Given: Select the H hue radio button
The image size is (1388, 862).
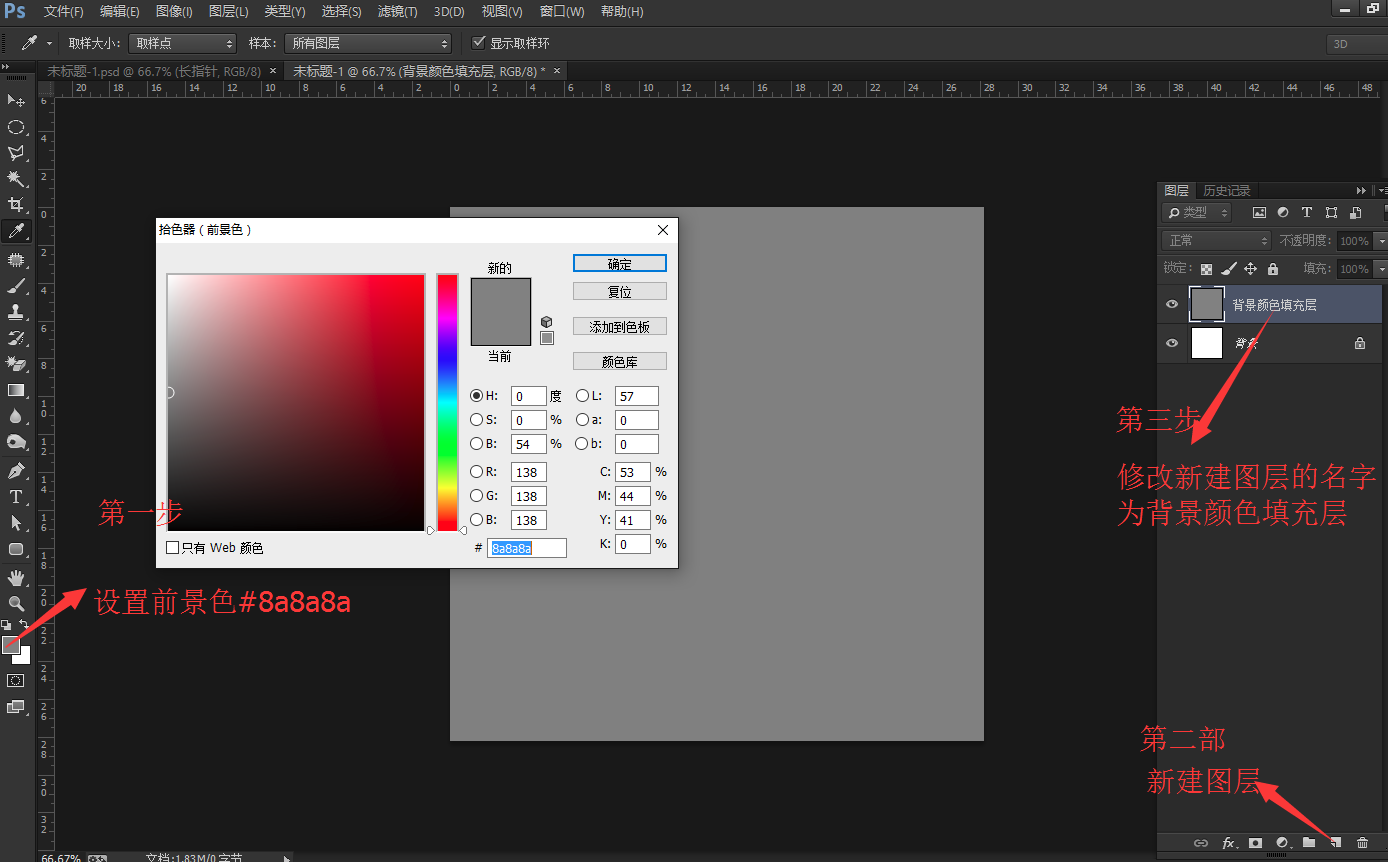Looking at the screenshot, I should (477, 396).
